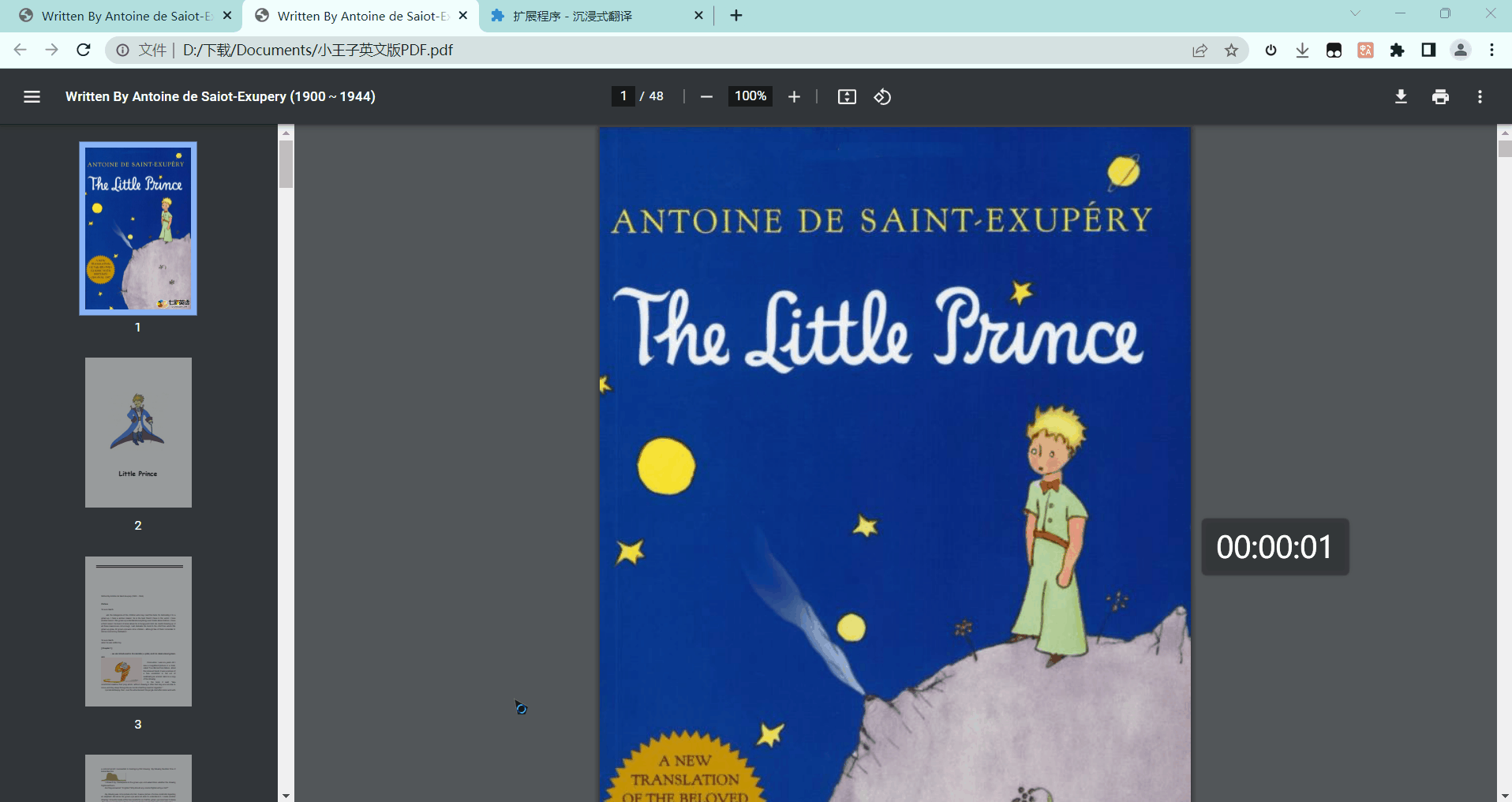This screenshot has height=802, width=1512.
Task: Close the first Written By Antoine tab
Action: click(227, 15)
